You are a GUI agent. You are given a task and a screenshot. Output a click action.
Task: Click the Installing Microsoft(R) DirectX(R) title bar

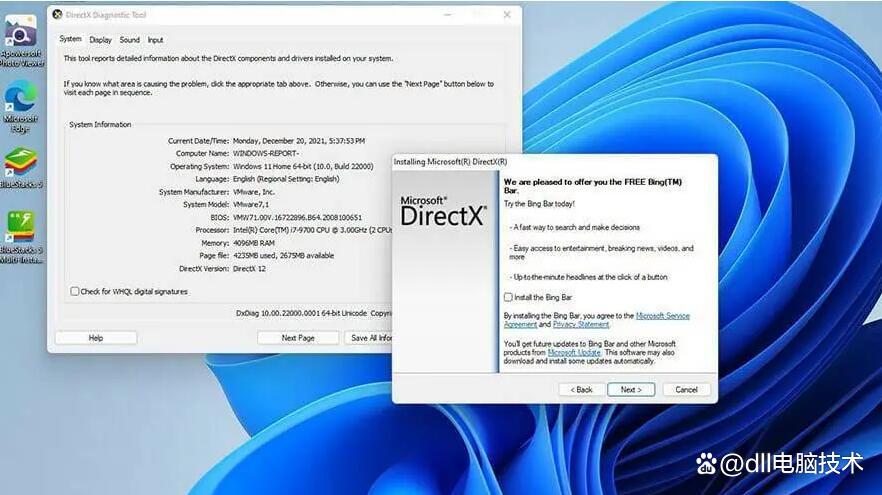(x=554, y=161)
